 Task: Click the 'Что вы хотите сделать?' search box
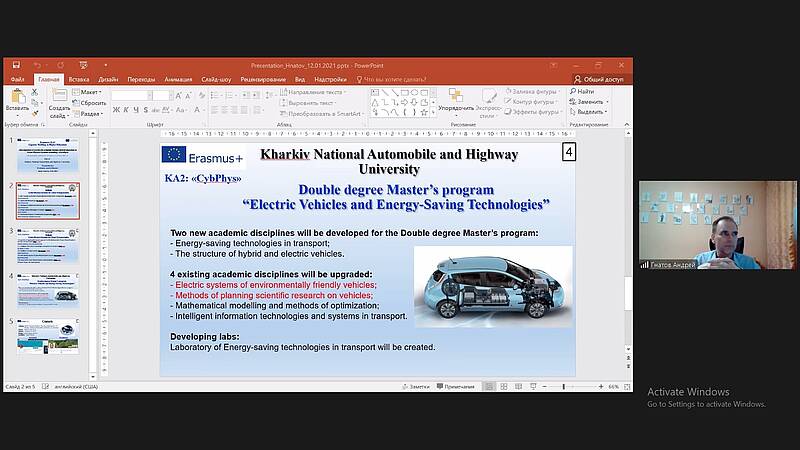[392, 80]
